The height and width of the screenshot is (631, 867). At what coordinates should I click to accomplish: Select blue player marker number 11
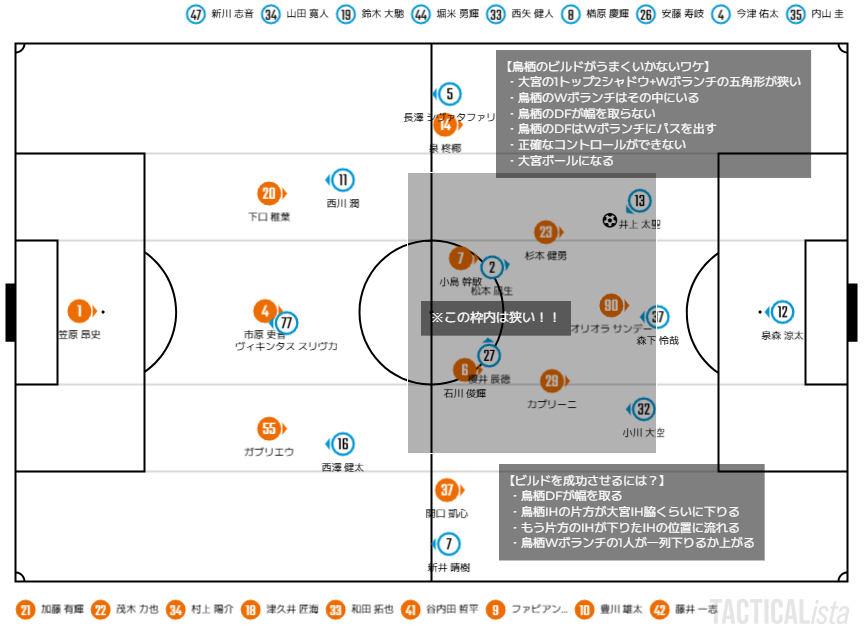(343, 180)
